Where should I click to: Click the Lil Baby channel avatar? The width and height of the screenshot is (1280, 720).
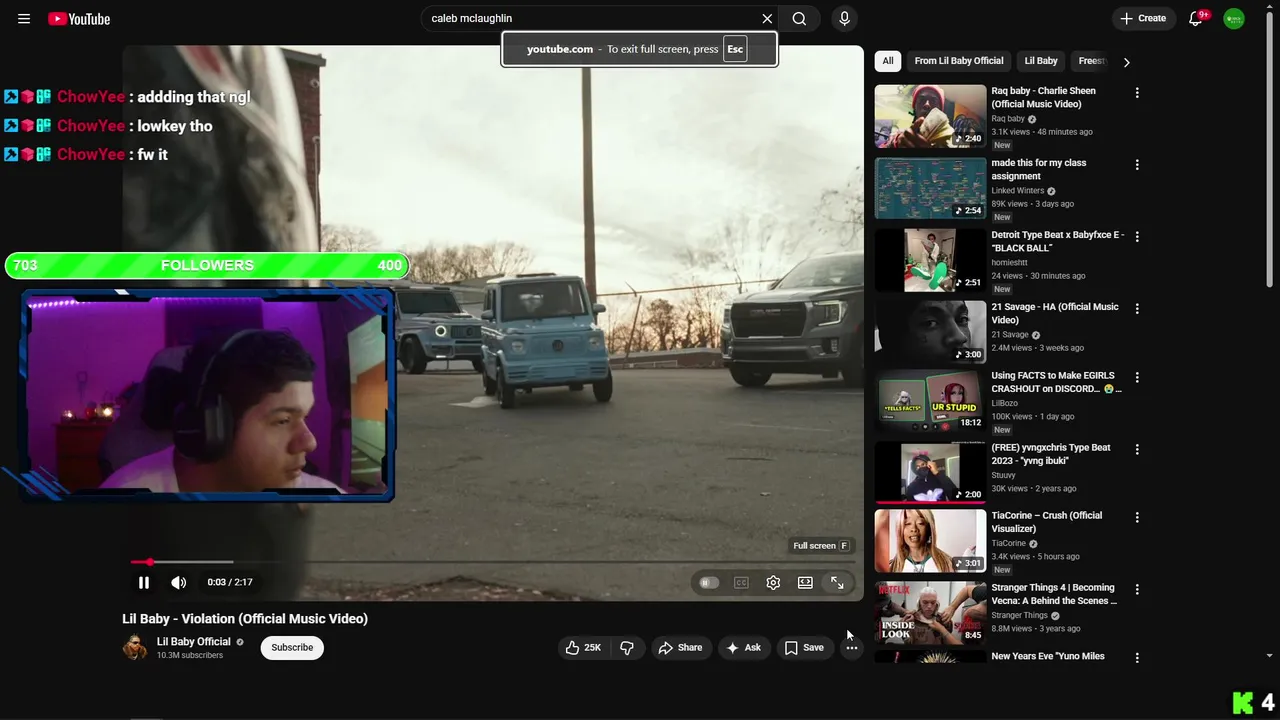[135, 648]
